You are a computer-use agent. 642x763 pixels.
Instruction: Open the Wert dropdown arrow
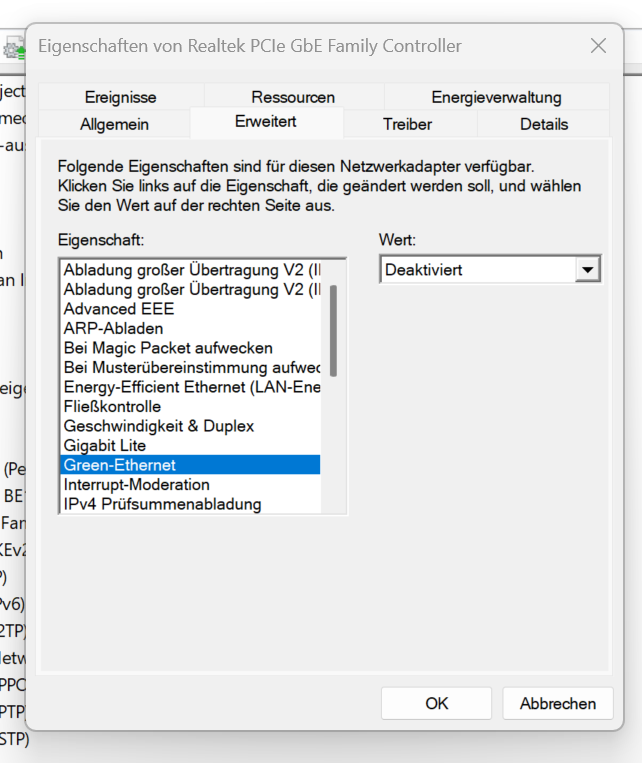[587, 270]
